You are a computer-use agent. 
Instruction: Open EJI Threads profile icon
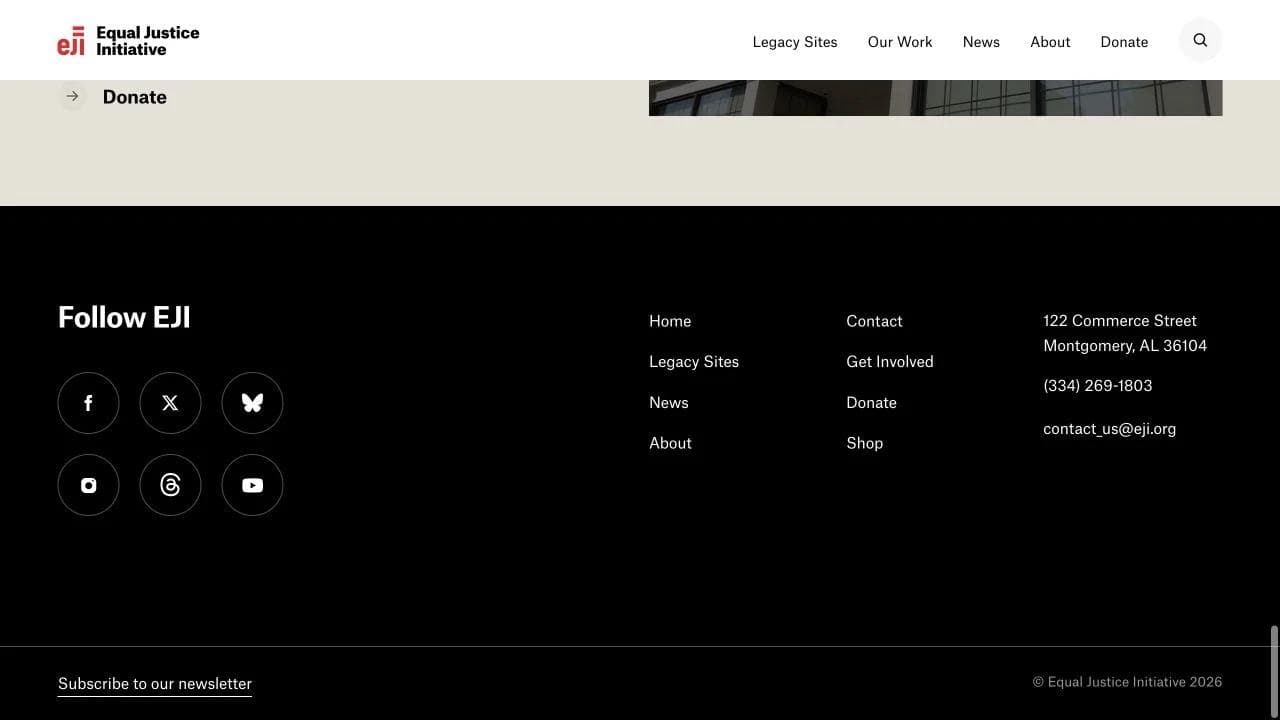tap(170, 485)
